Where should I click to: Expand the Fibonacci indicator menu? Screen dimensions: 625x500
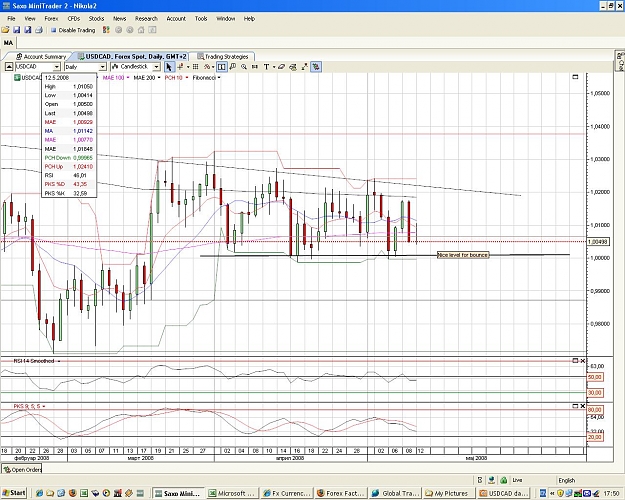[219, 78]
